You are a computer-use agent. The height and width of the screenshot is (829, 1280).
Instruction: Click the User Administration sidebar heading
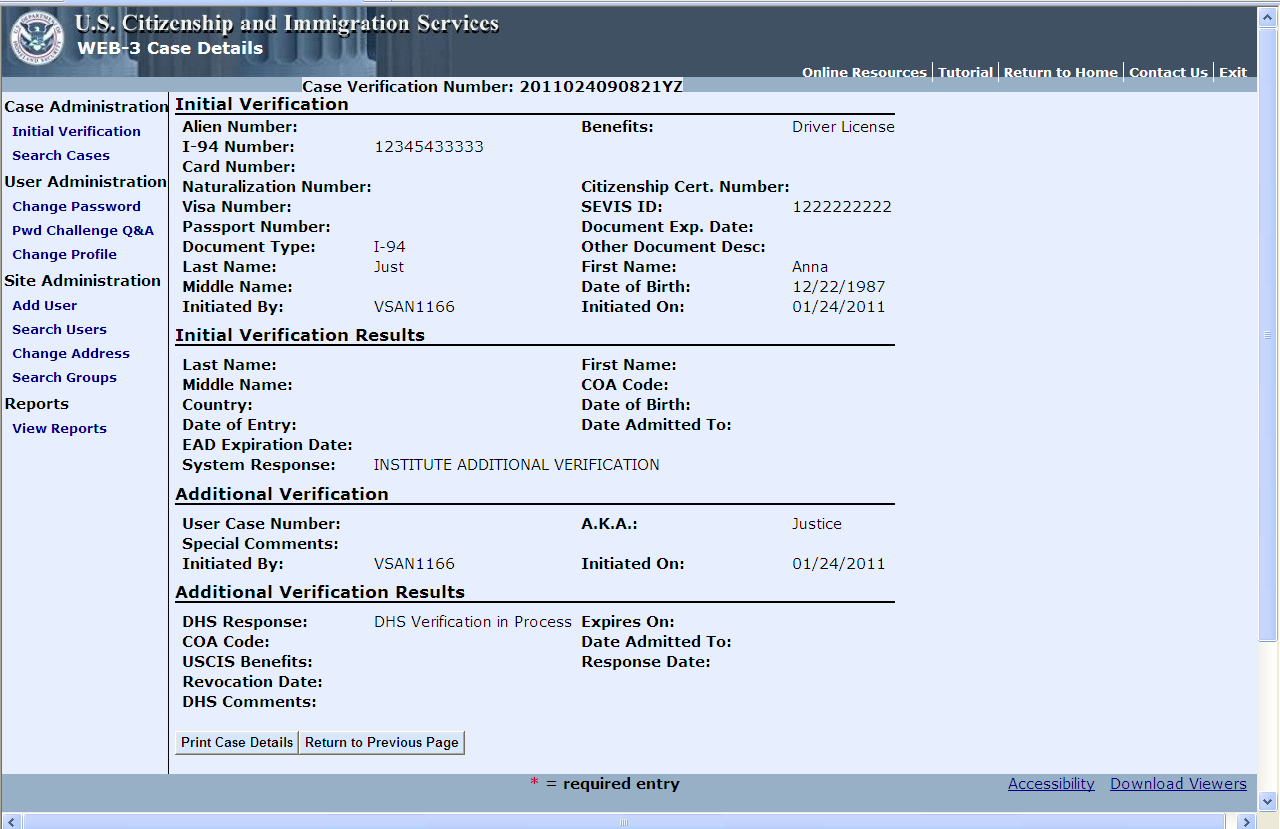[86, 182]
